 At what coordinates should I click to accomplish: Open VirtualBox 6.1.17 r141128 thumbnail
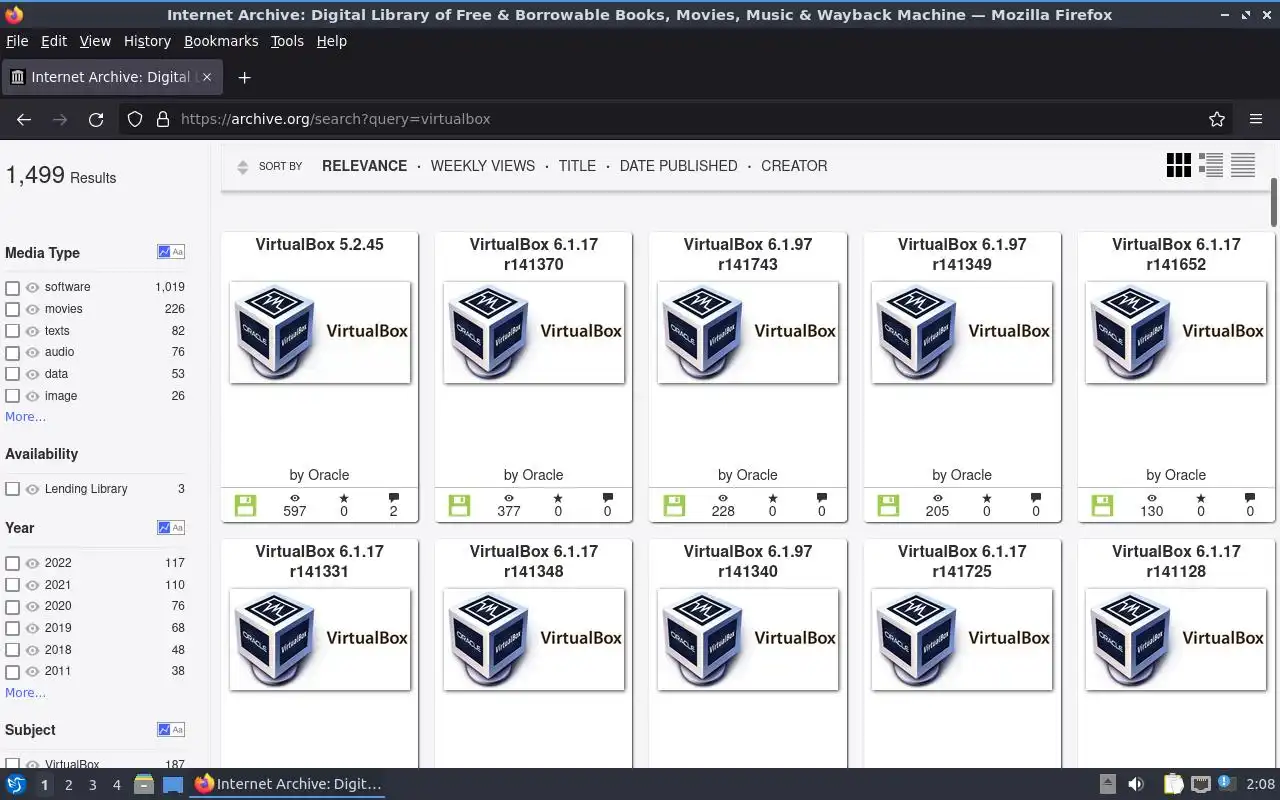tap(1176, 639)
